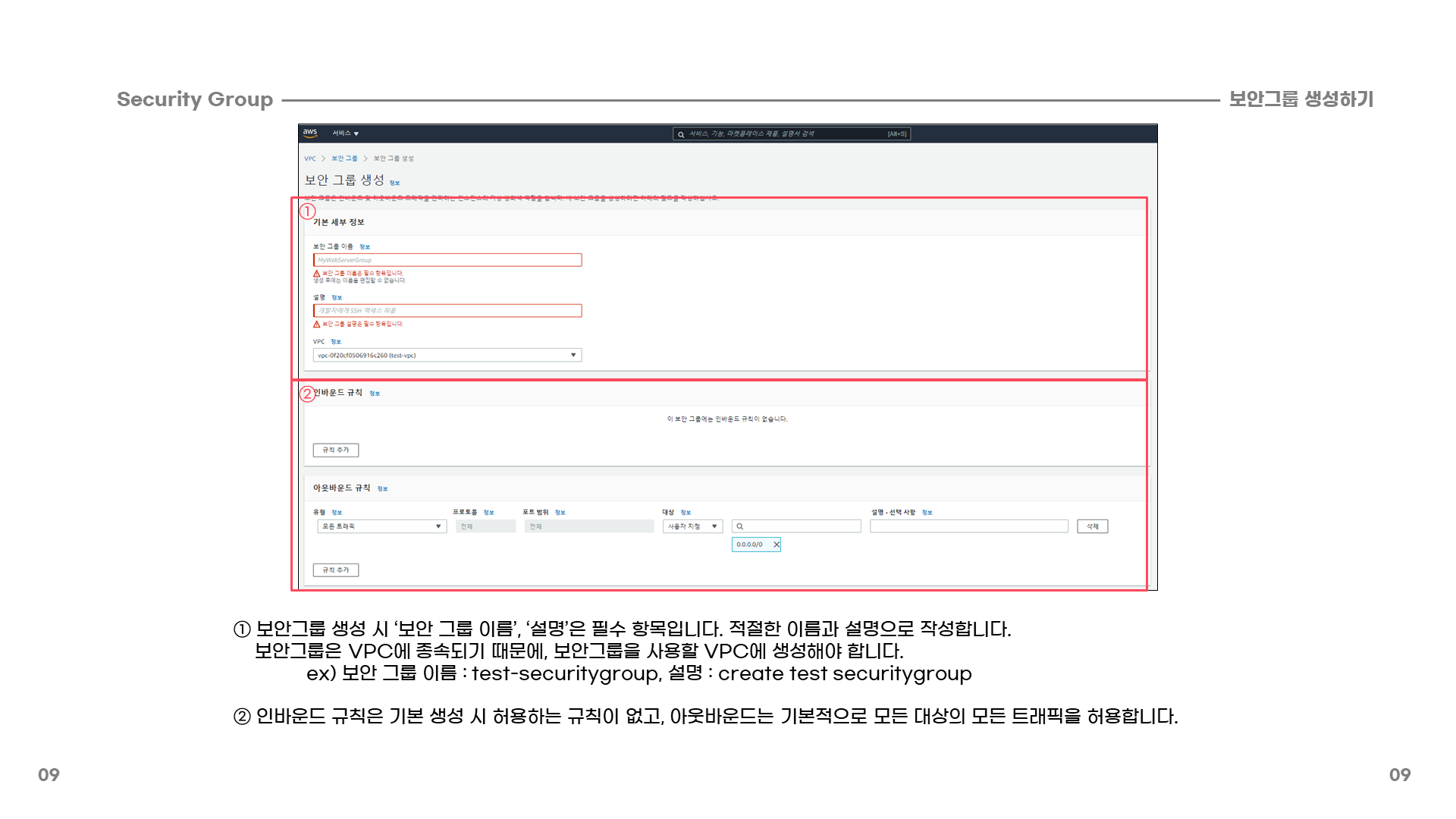Click 삭제 button on outbound rule
1456x819 pixels.
pyautogui.click(x=1093, y=526)
